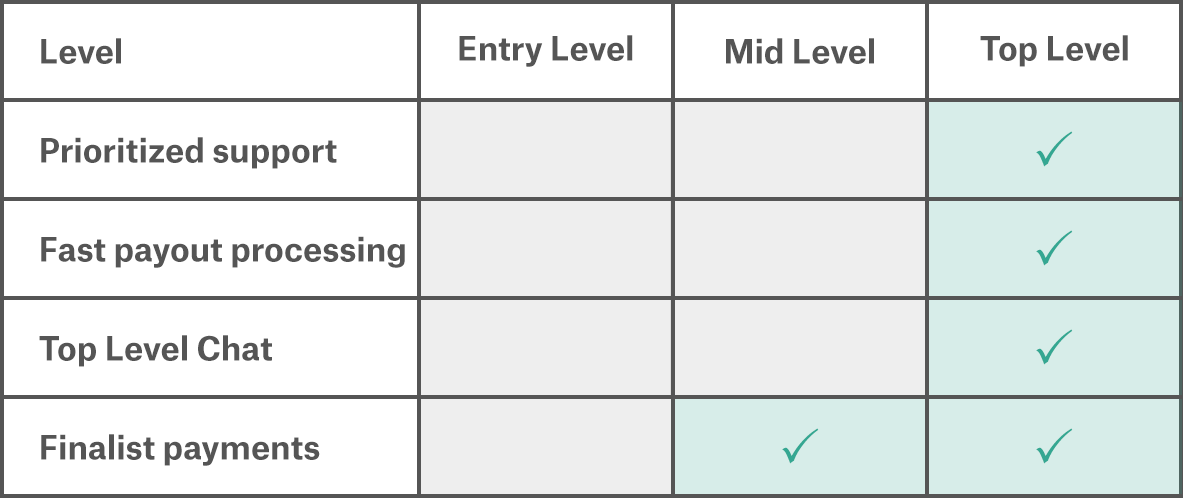Select the Mid Level column header
1183x498 pixels.
click(800, 52)
